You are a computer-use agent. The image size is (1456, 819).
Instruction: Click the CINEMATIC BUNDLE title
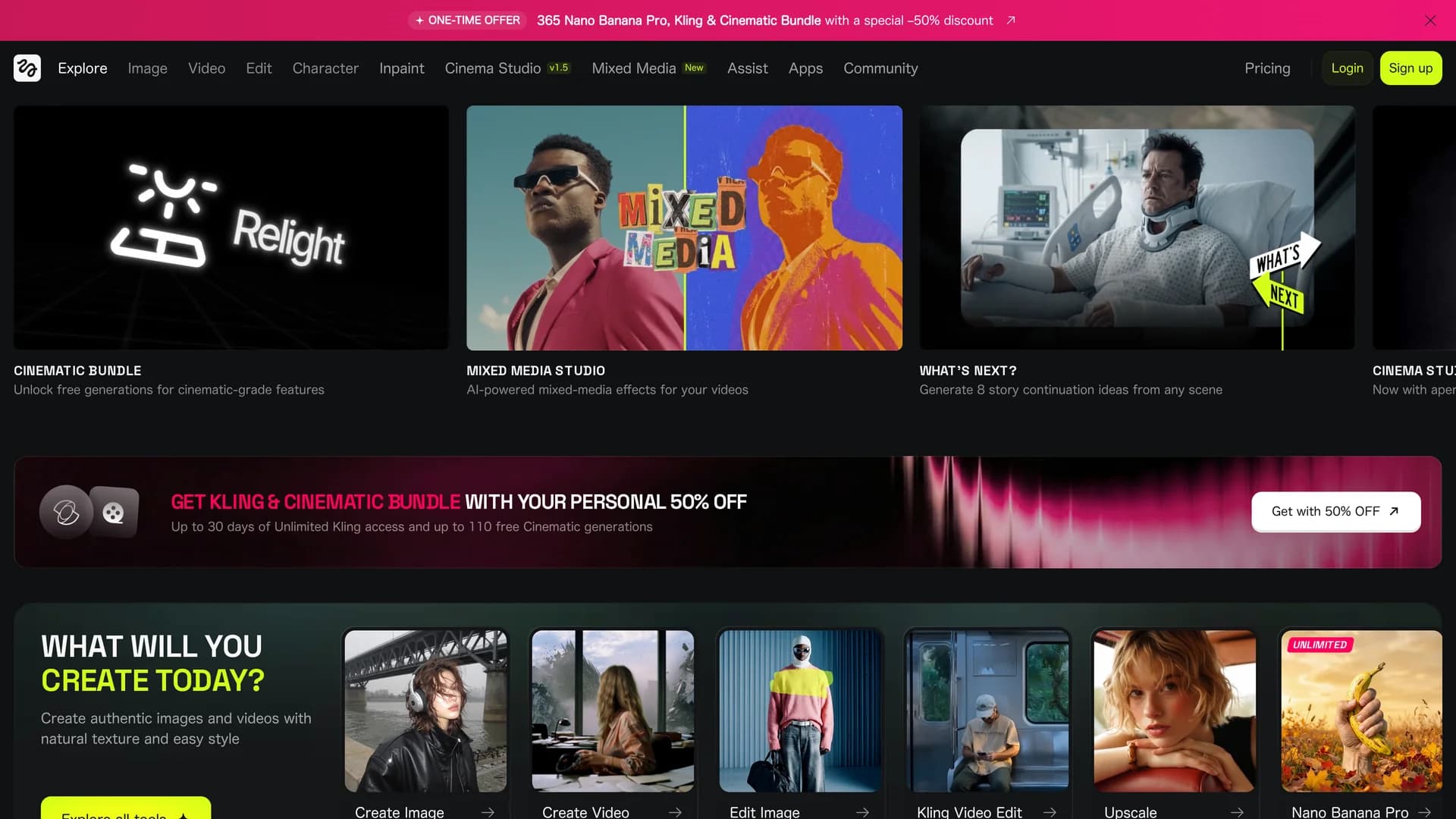click(x=77, y=371)
